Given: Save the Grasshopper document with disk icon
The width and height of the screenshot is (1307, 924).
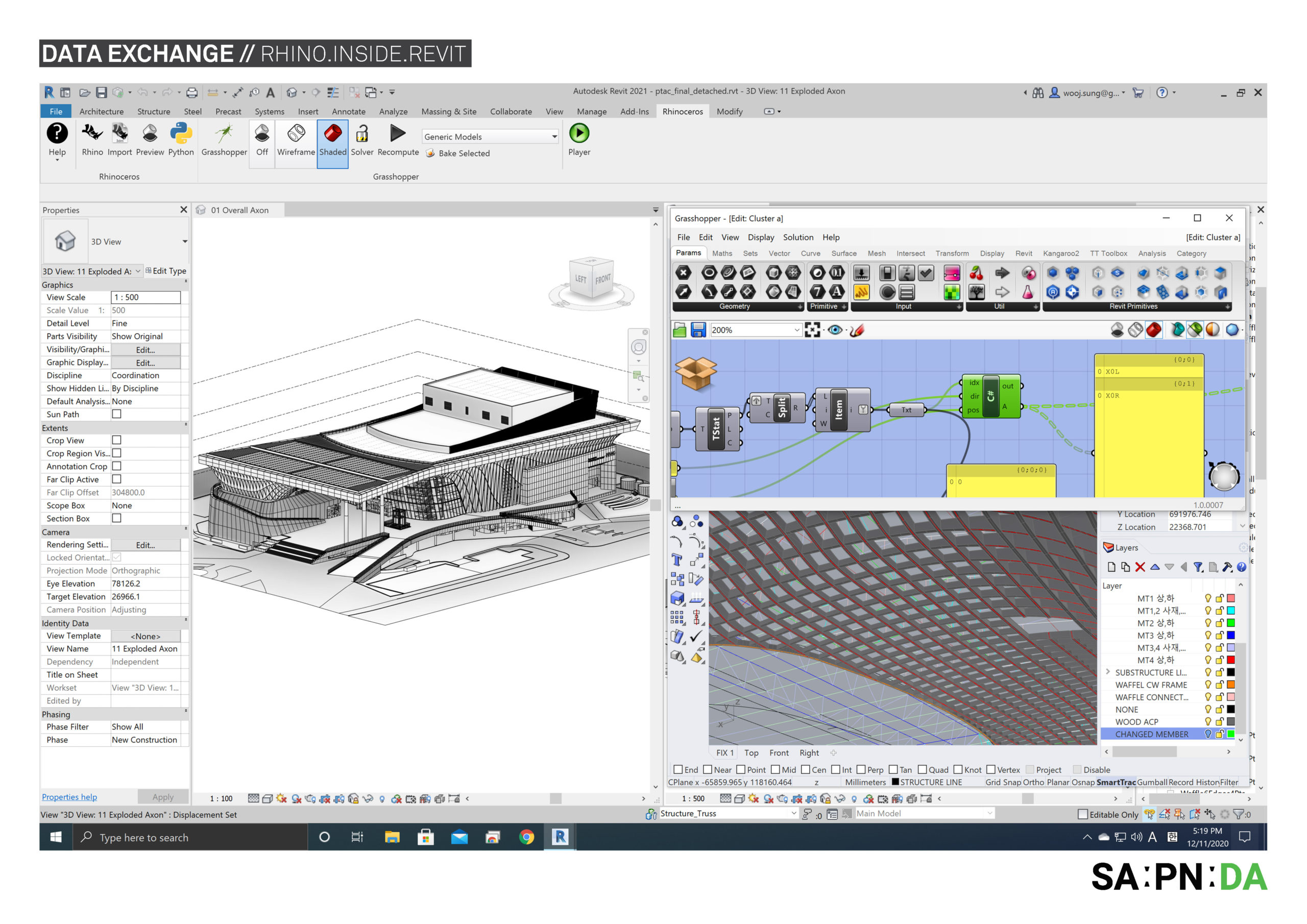Looking at the screenshot, I should [x=698, y=330].
